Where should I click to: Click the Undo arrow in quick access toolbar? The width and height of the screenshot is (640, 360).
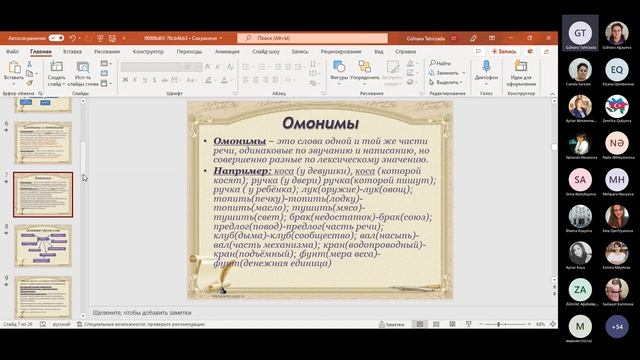pyautogui.click(x=73, y=38)
